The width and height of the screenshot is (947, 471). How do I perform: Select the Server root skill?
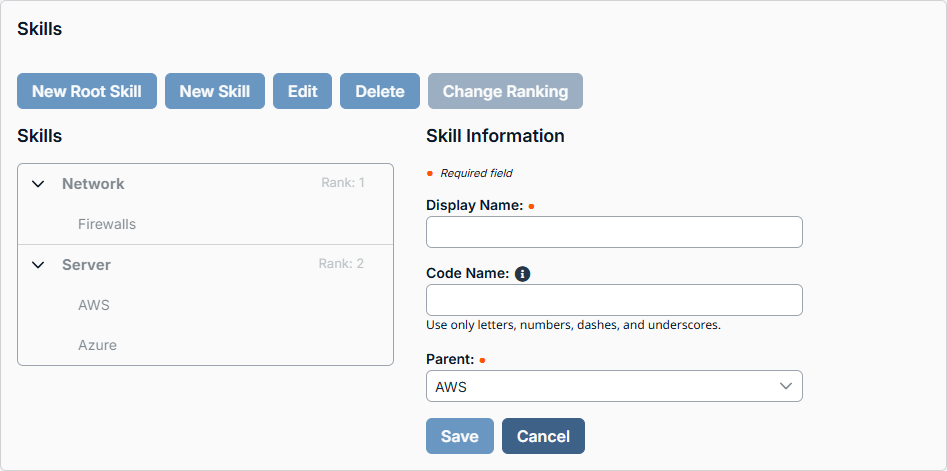click(x=86, y=265)
